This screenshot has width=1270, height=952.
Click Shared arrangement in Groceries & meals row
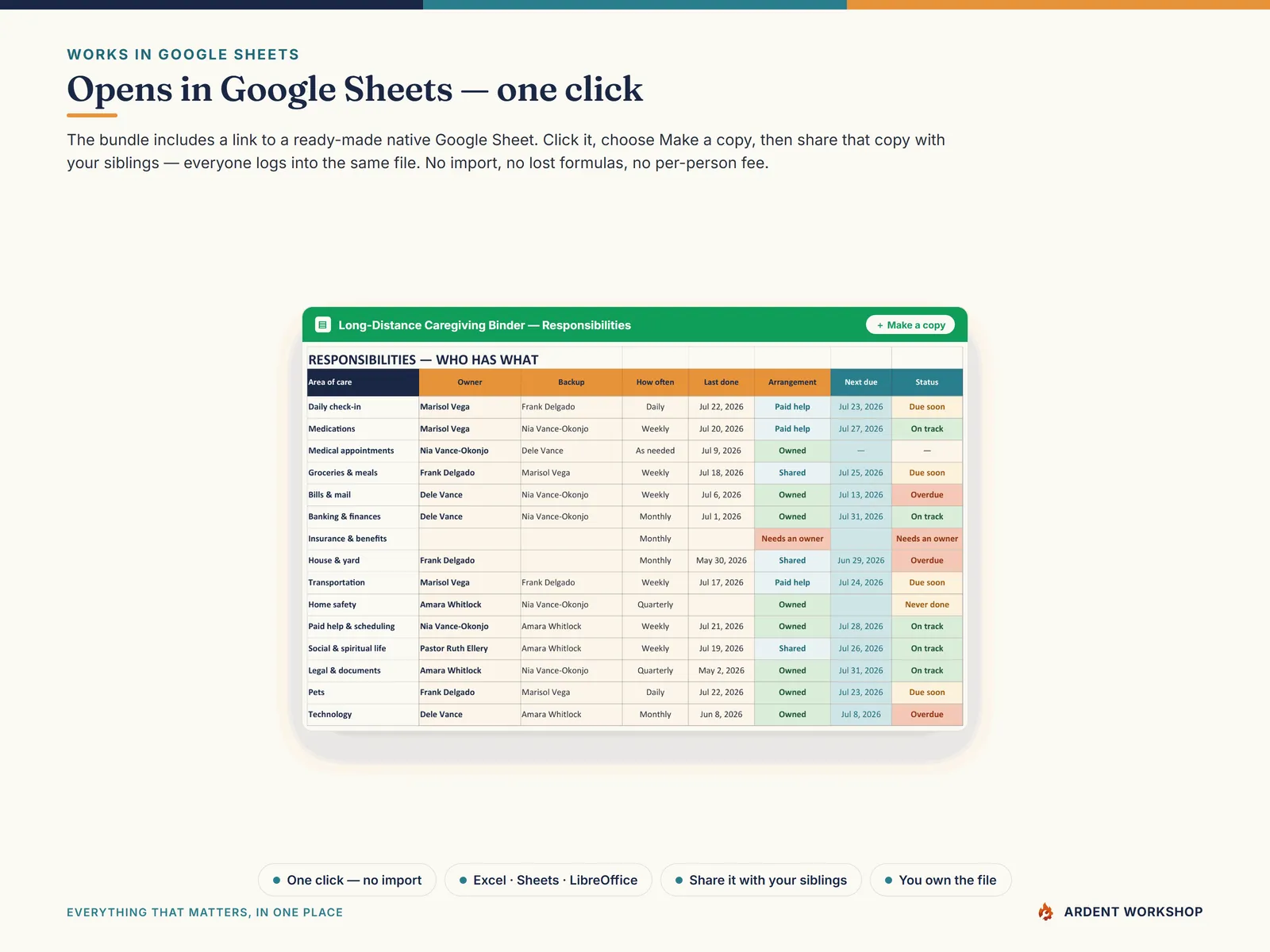792,473
